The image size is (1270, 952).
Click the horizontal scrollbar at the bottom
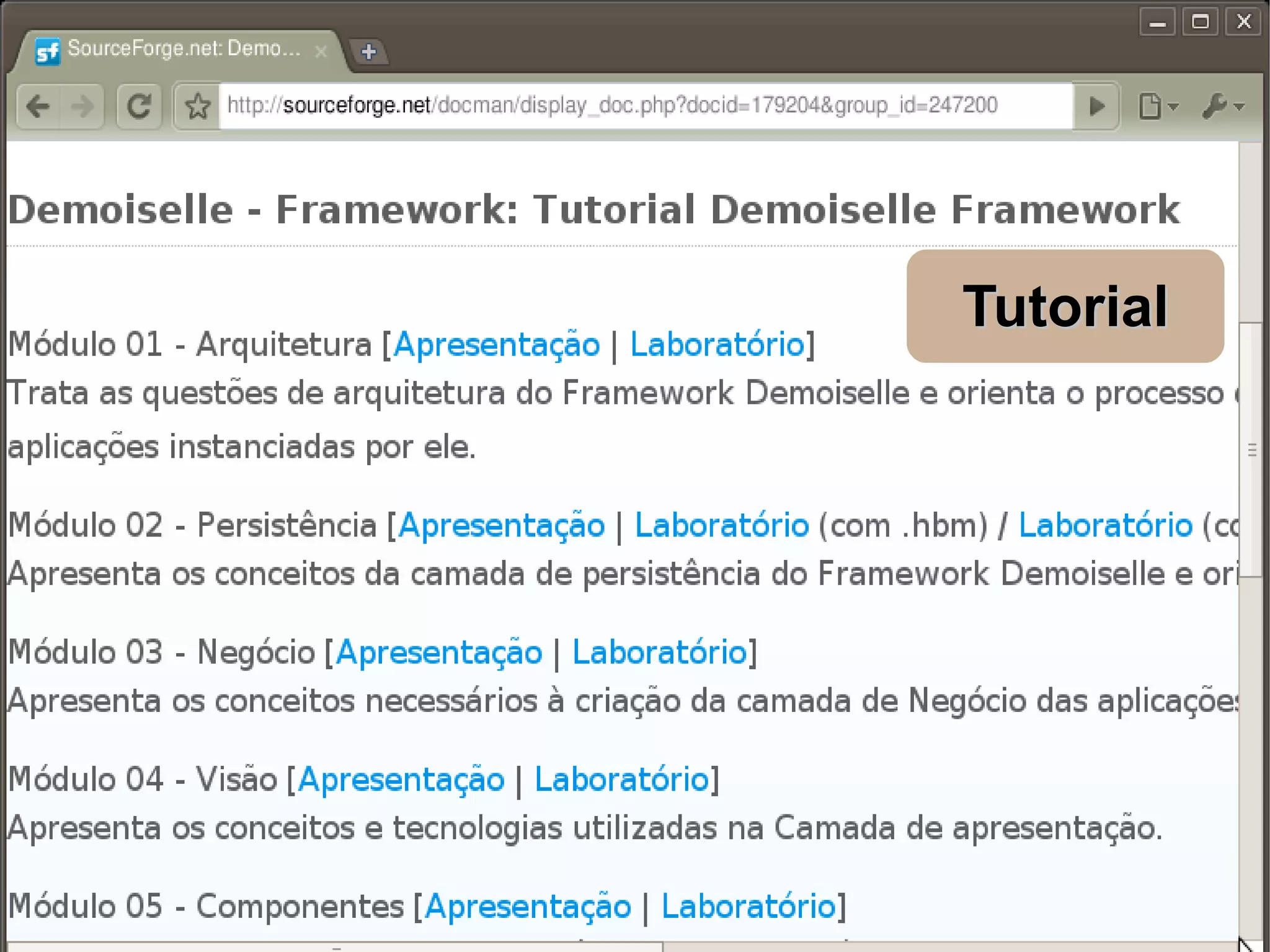click(335, 946)
